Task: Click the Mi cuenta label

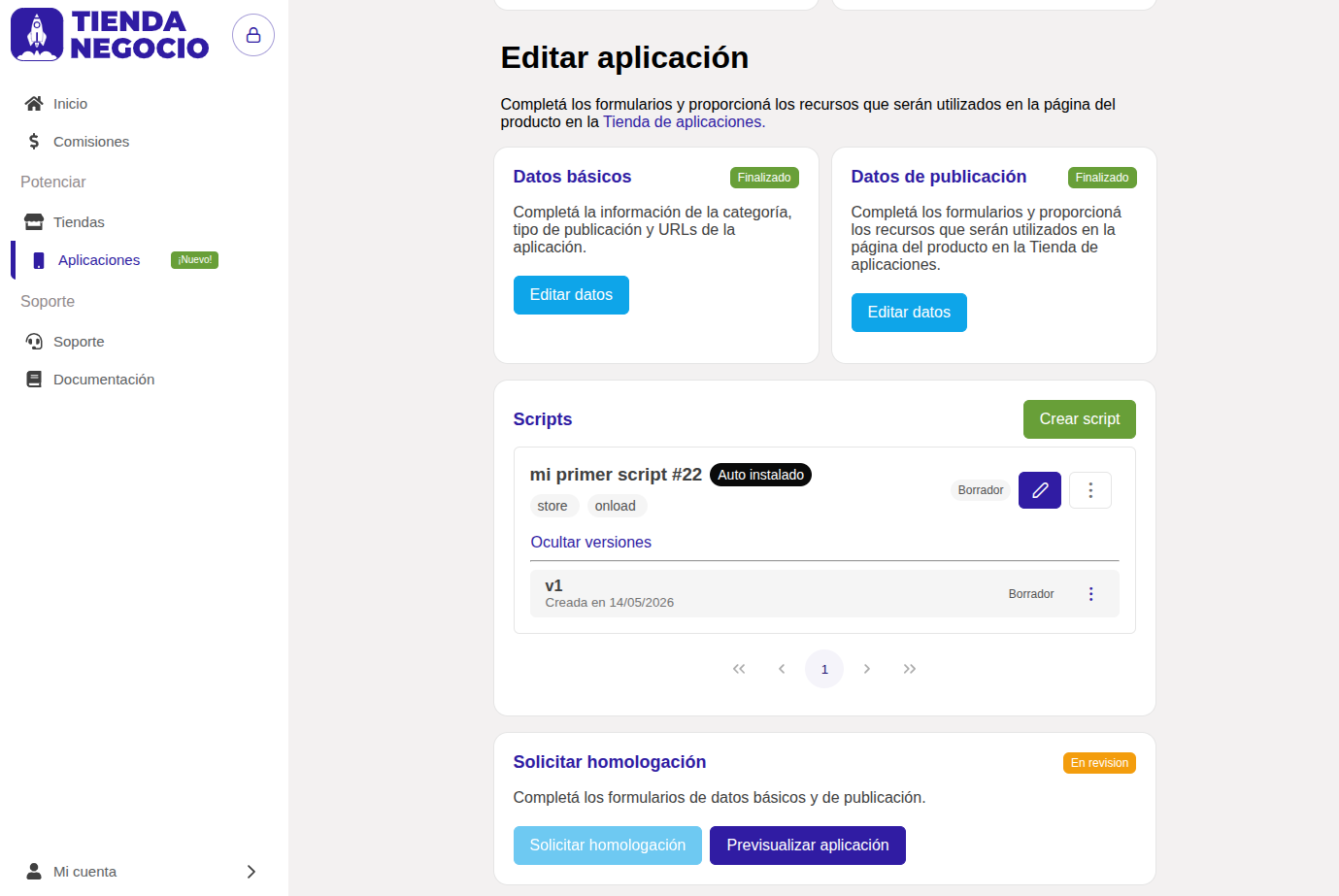Action: click(84, 872)
